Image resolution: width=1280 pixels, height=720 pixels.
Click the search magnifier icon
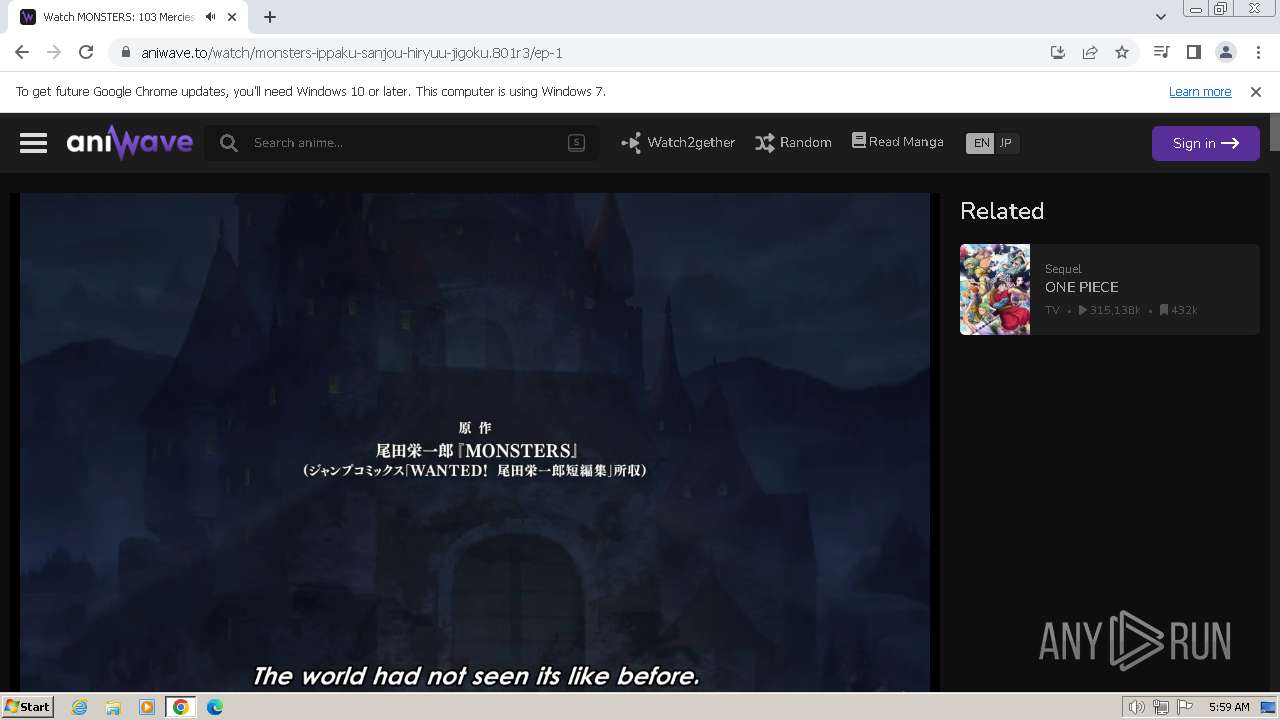tap(229, 143)
